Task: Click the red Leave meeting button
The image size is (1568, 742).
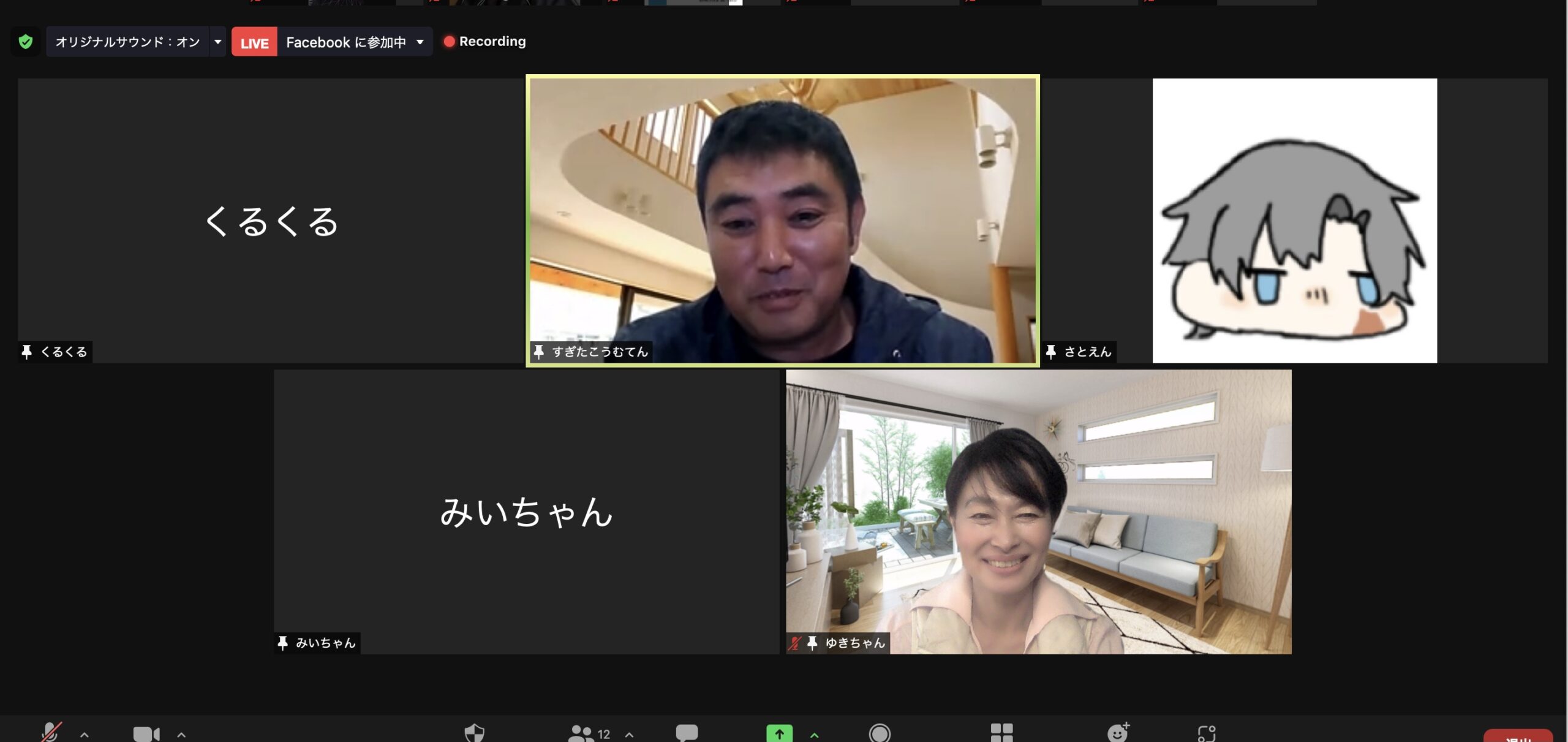Action: (1517, 736)
